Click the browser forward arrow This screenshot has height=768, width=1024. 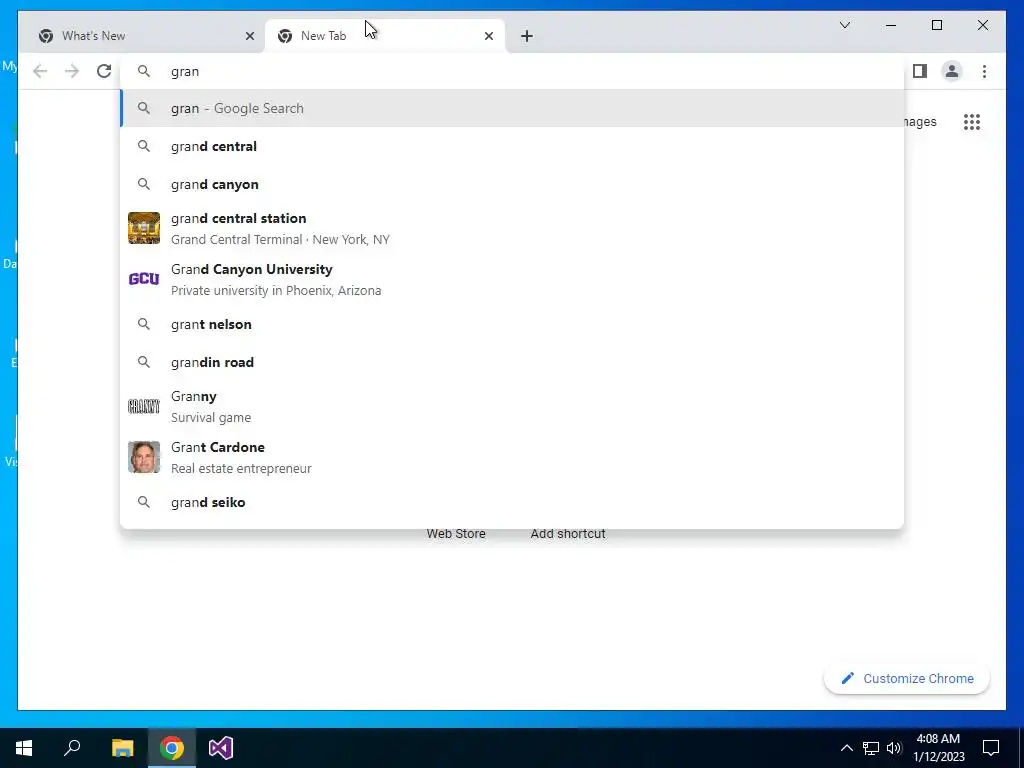coord(72,71)
